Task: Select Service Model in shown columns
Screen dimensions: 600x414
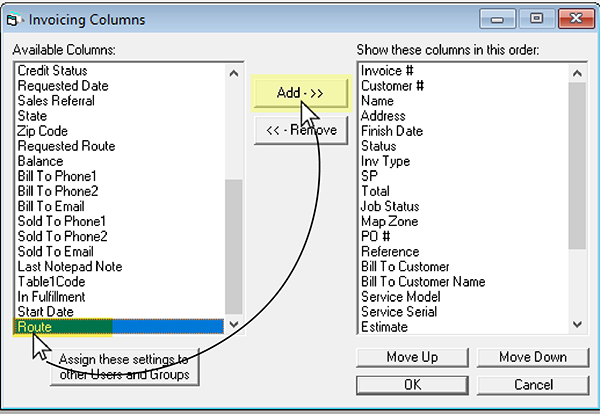Action: pyautogui.click(x=463, y=297)
